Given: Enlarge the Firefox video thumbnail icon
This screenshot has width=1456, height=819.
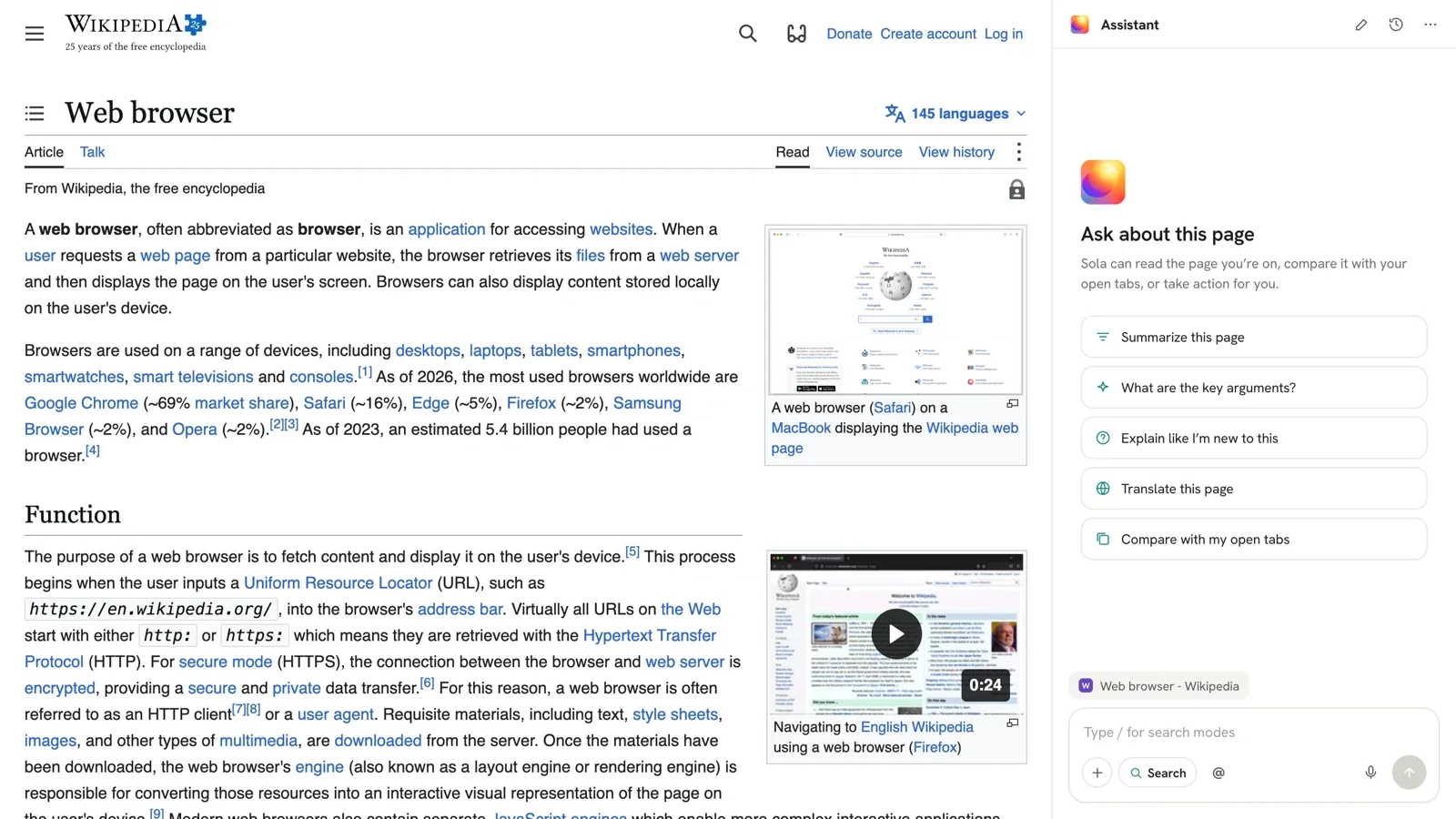Looking at the screenshot, I should click(x=1012, y=723).
